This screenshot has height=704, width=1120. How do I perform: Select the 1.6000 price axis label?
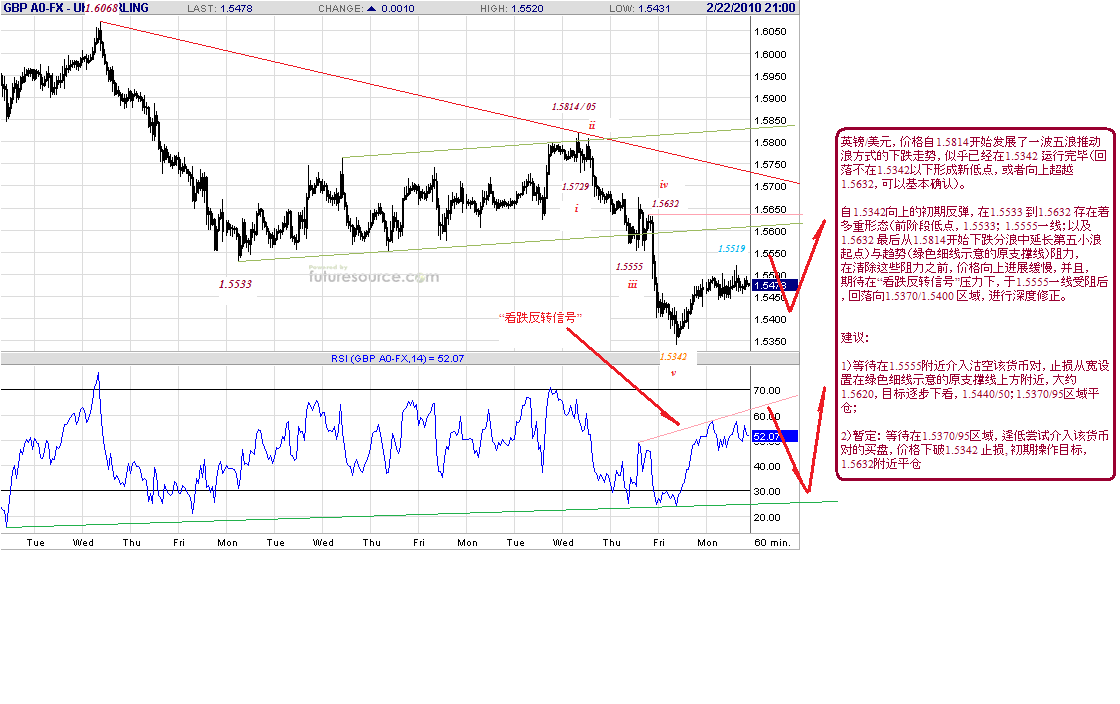point(770,54)
